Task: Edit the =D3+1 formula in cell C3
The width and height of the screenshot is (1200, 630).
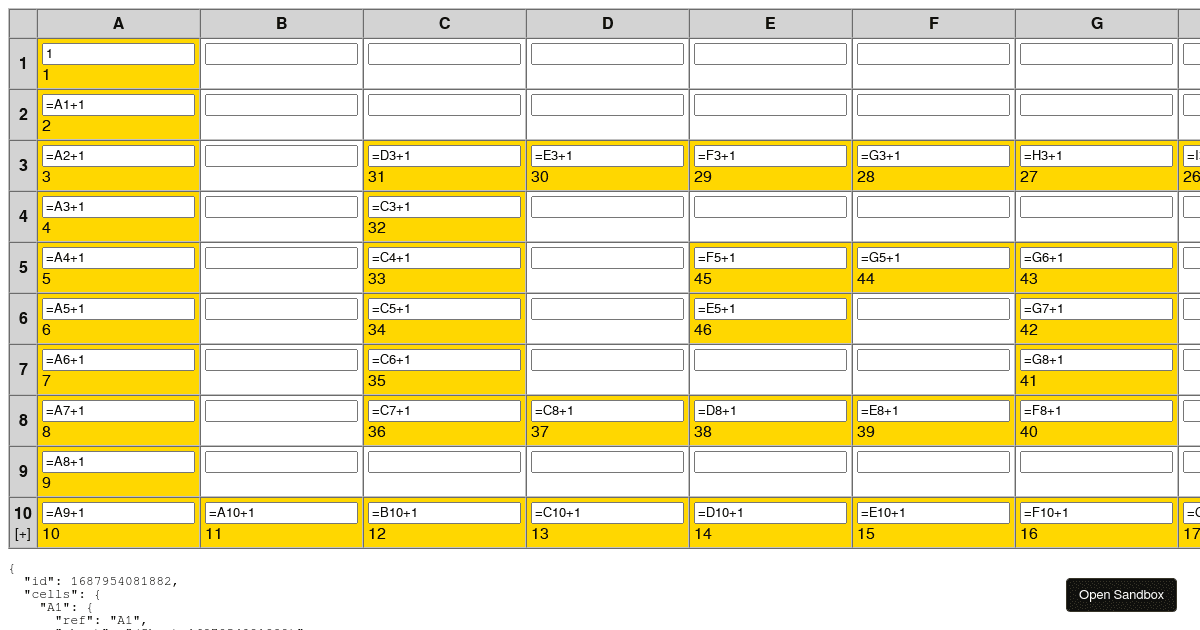Action: [x=444, y=155]
